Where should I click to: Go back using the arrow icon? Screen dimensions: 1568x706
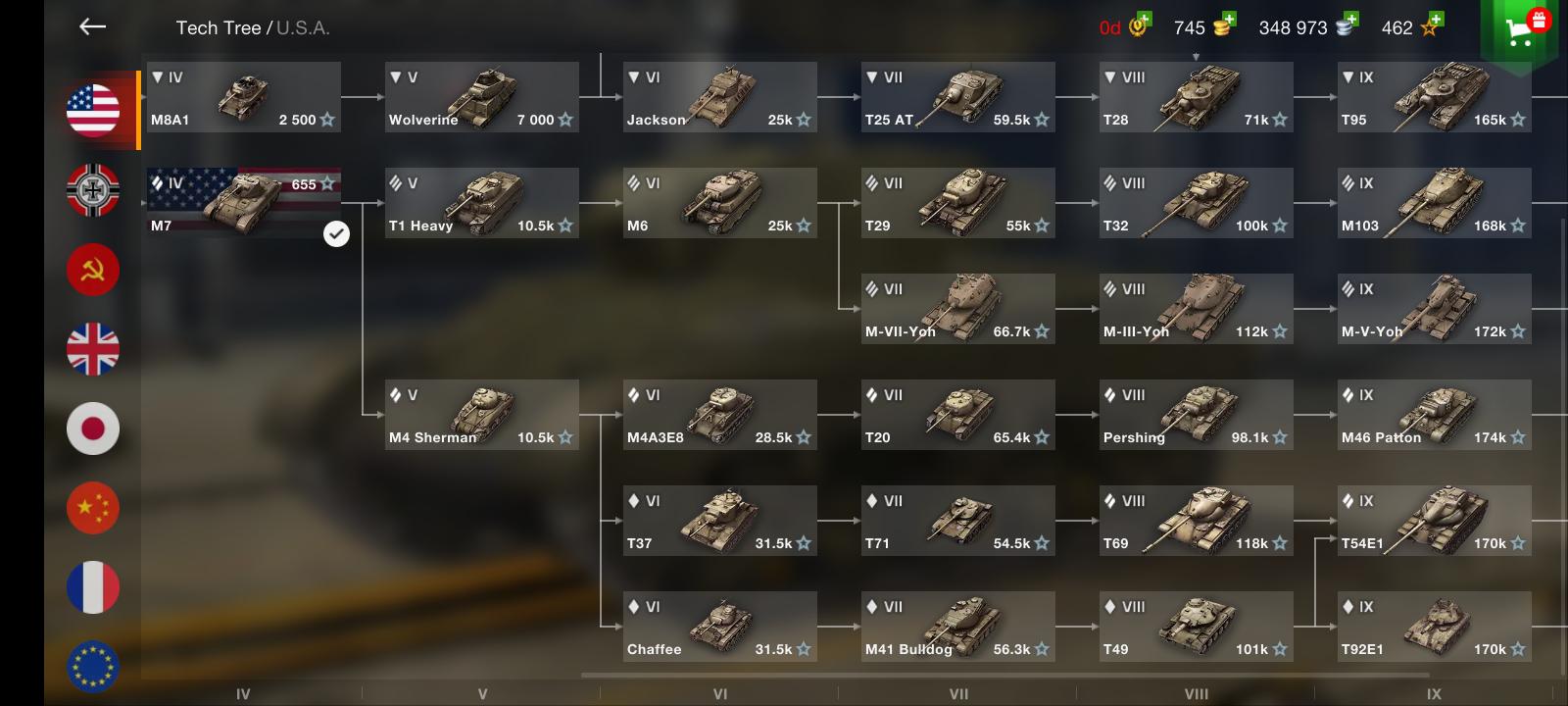point(92,27)
